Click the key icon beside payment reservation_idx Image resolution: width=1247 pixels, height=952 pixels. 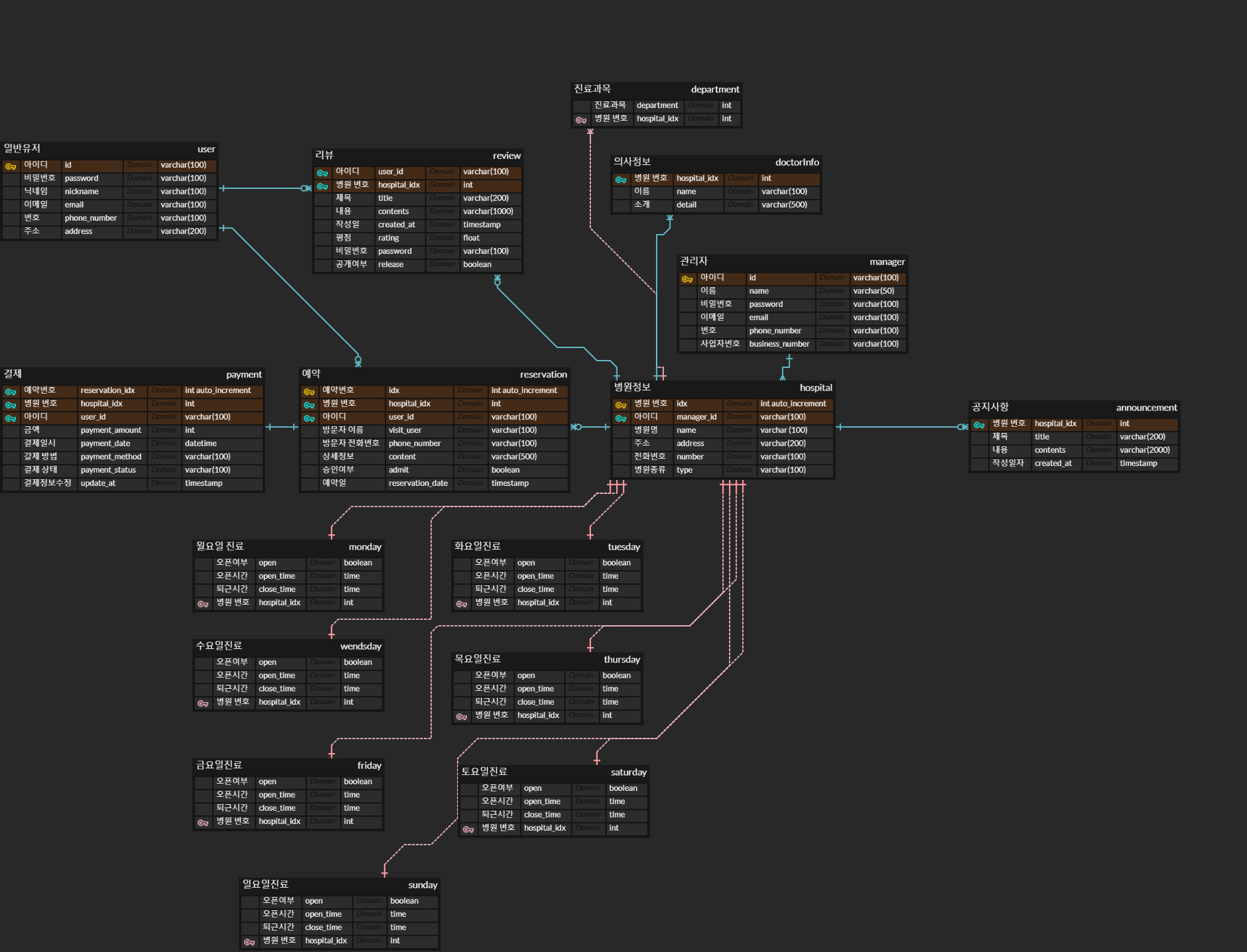(x=11, y=391)
